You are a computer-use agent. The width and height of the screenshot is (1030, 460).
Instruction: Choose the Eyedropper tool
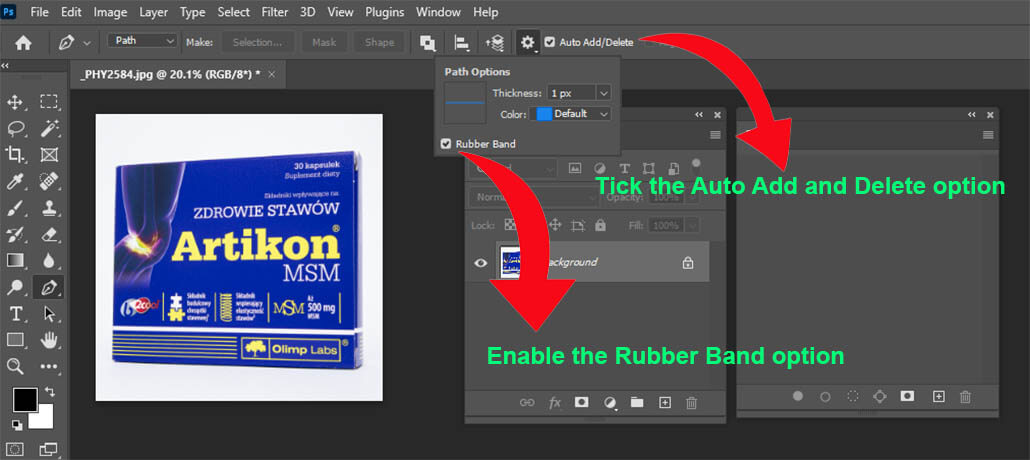pos(14,181)
